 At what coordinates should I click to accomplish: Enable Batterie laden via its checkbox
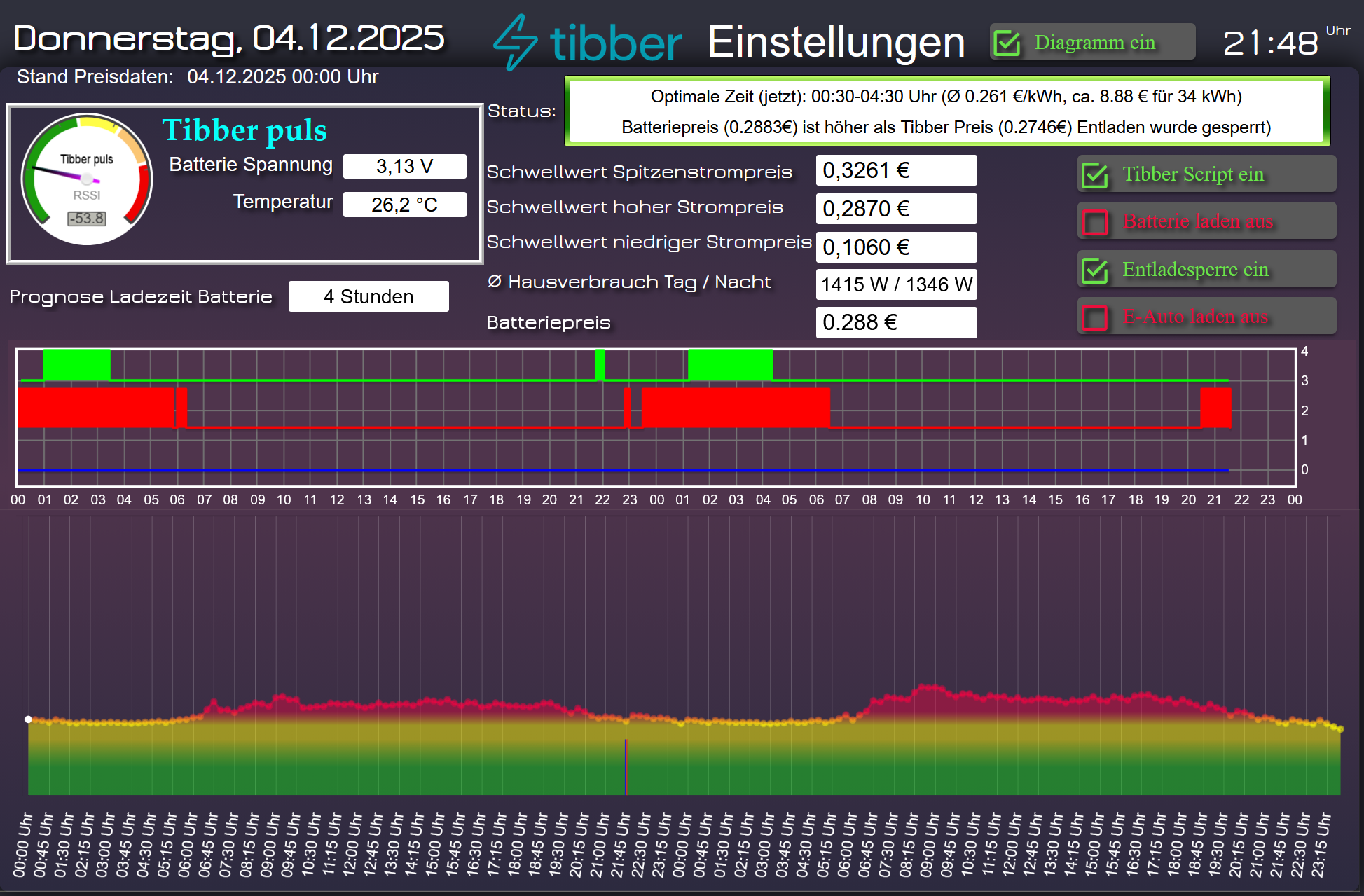(1095, 221)
